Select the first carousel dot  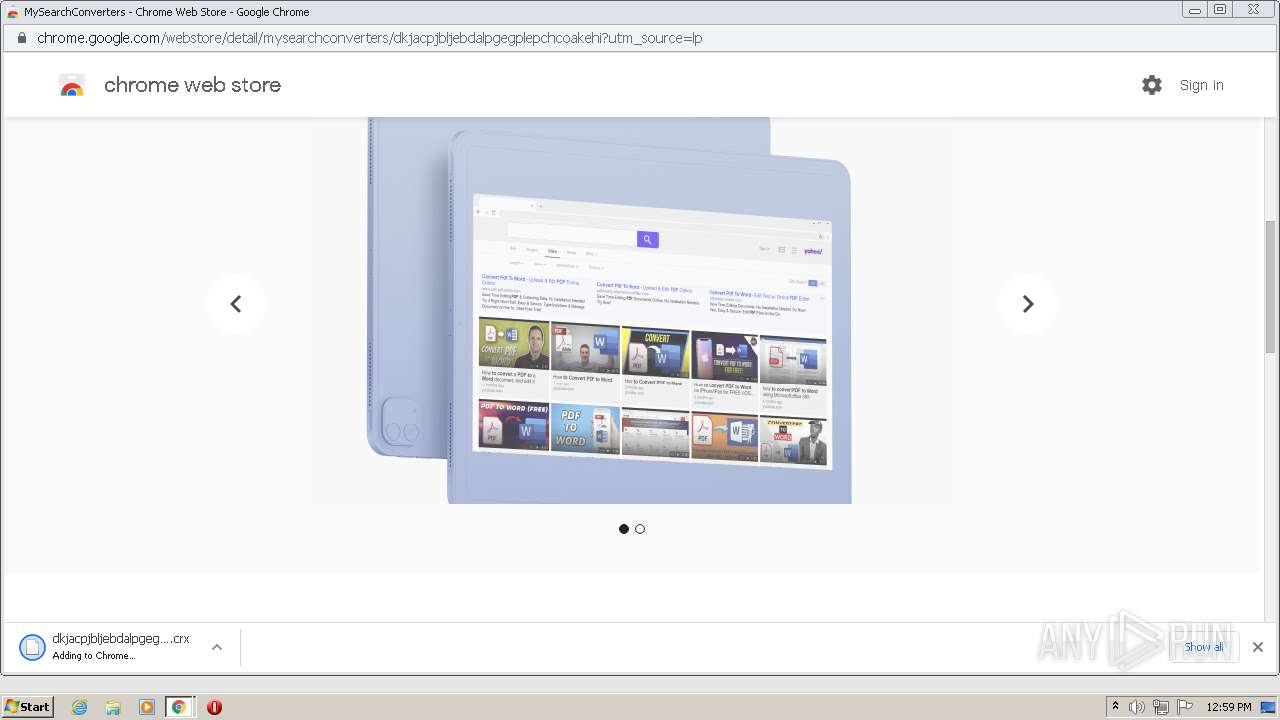click(624, 529)
